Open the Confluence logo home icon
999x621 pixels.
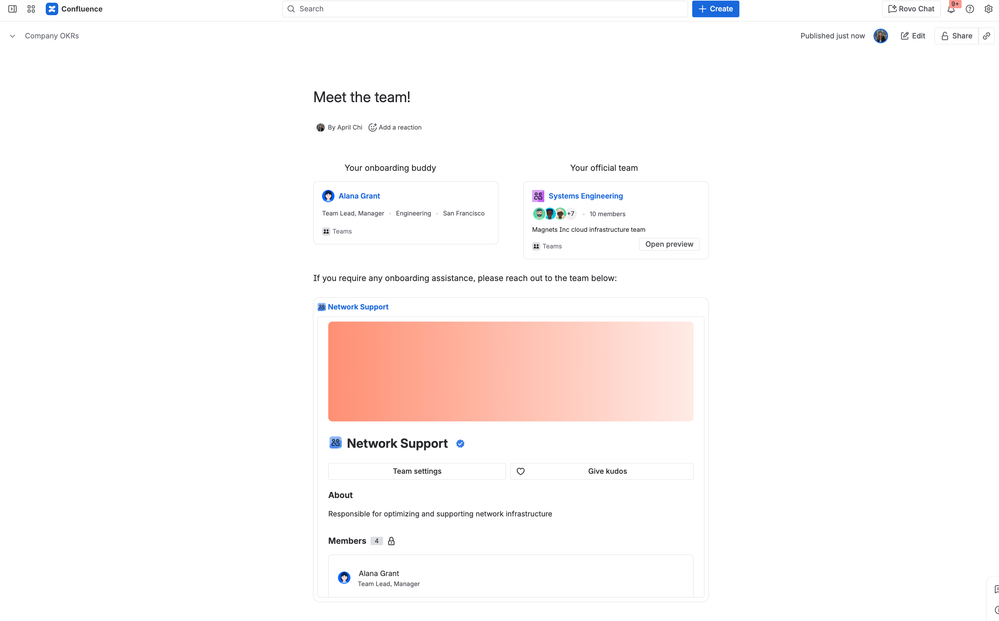[x=51, y=8]
